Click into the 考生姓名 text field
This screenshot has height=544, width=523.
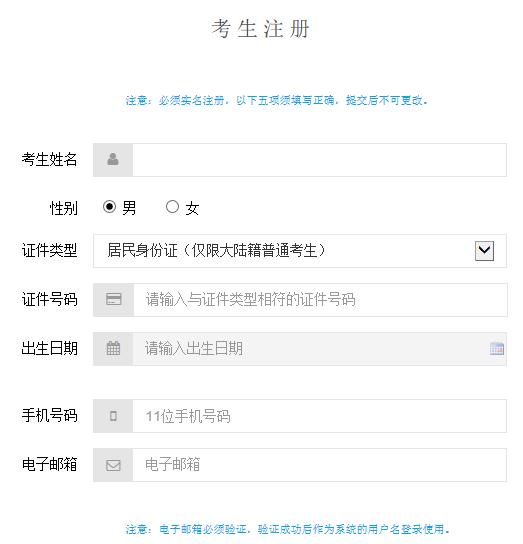[319, 160]
